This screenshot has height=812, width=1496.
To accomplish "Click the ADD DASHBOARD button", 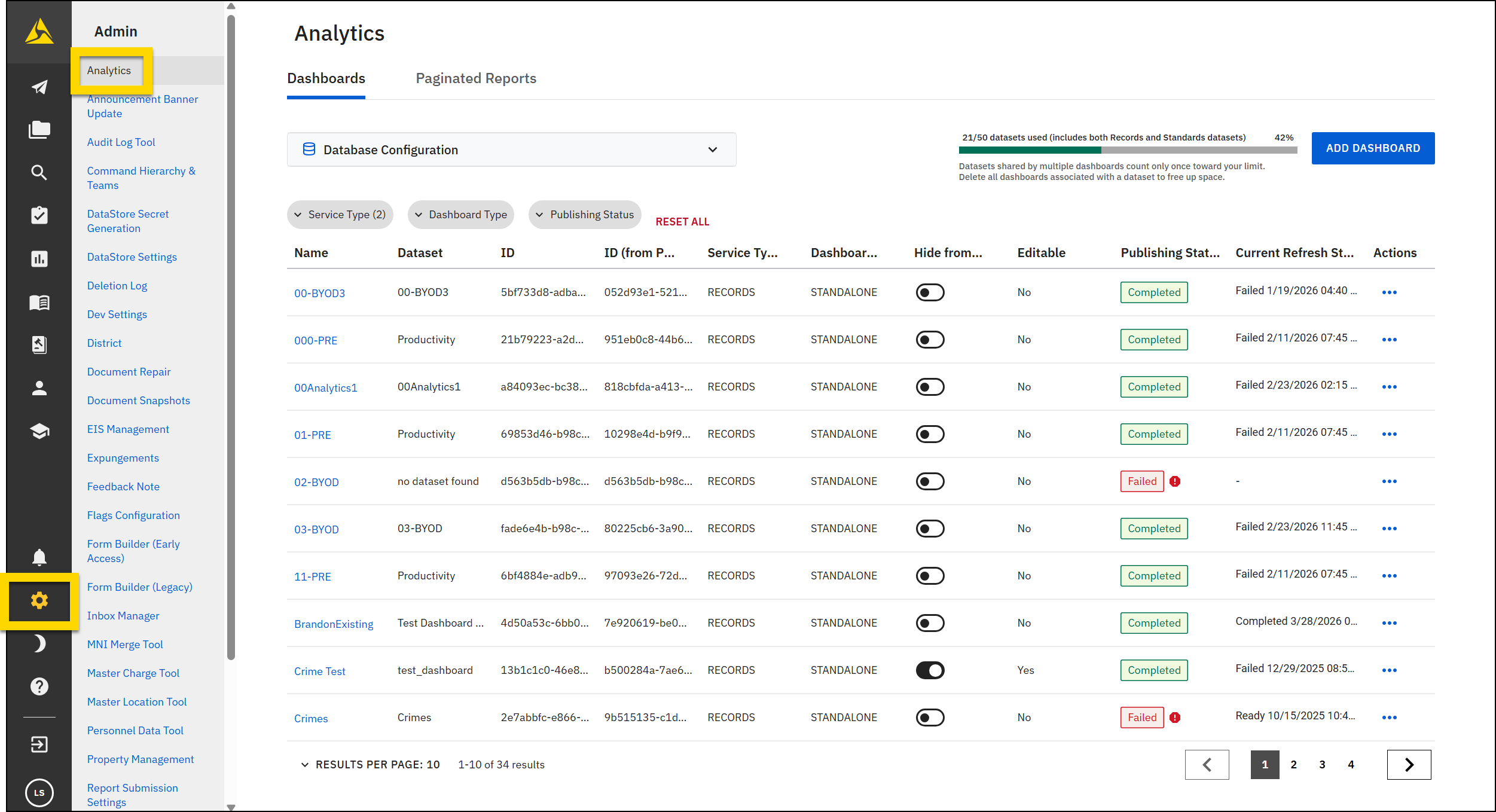I will click(x=1372, y=148).
